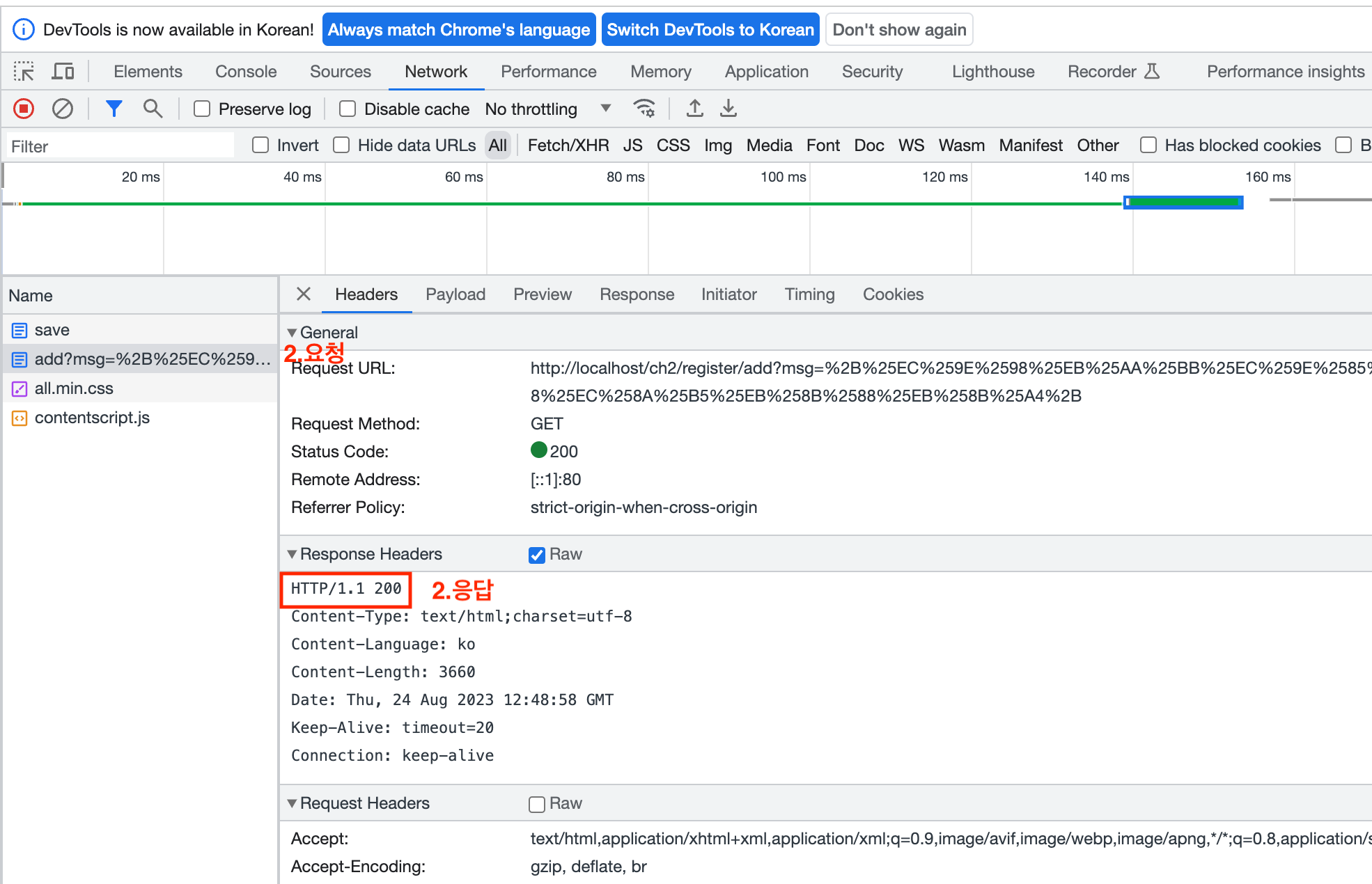Click the inspect element picker icon
Image resolution: width=1372 pixels, height=884 pixels.
(x=24, y=72)
